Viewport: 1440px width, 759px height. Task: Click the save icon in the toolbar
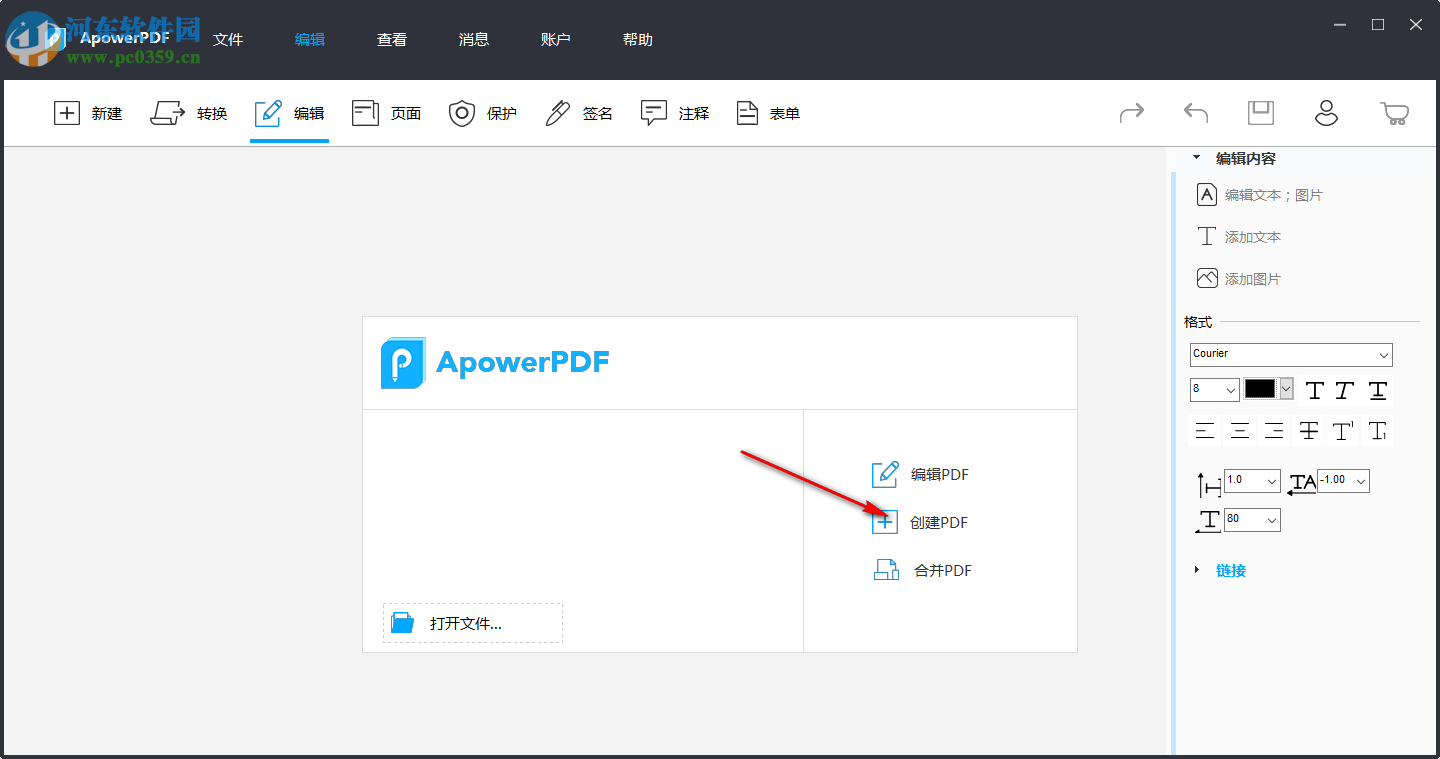point(1260,113)
